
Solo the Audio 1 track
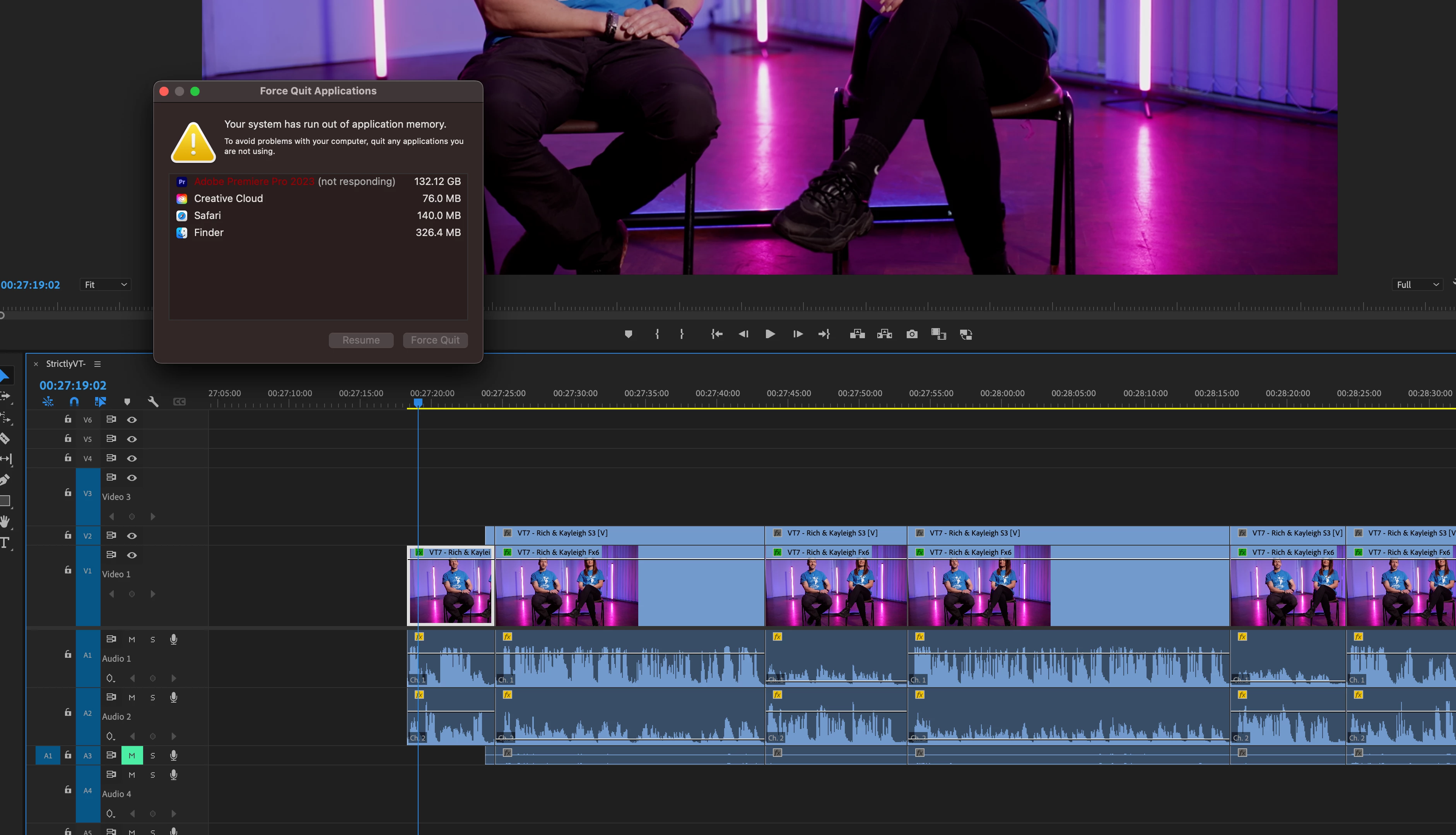[x=152, y=640]
